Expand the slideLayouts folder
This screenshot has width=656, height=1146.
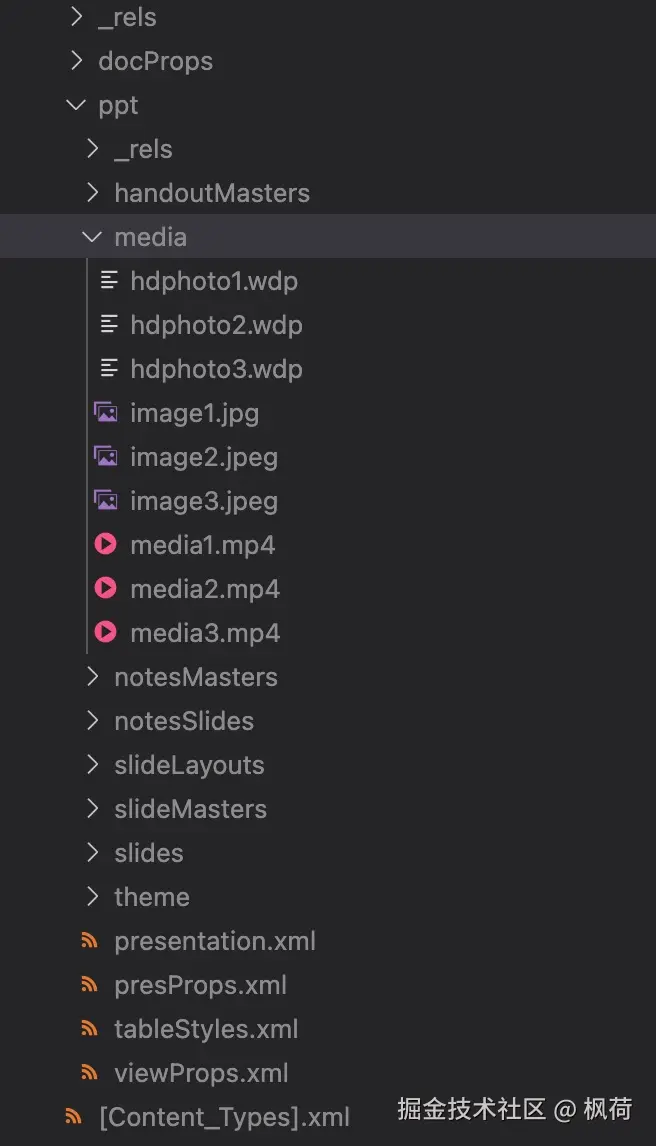click(x=92, y=764)
